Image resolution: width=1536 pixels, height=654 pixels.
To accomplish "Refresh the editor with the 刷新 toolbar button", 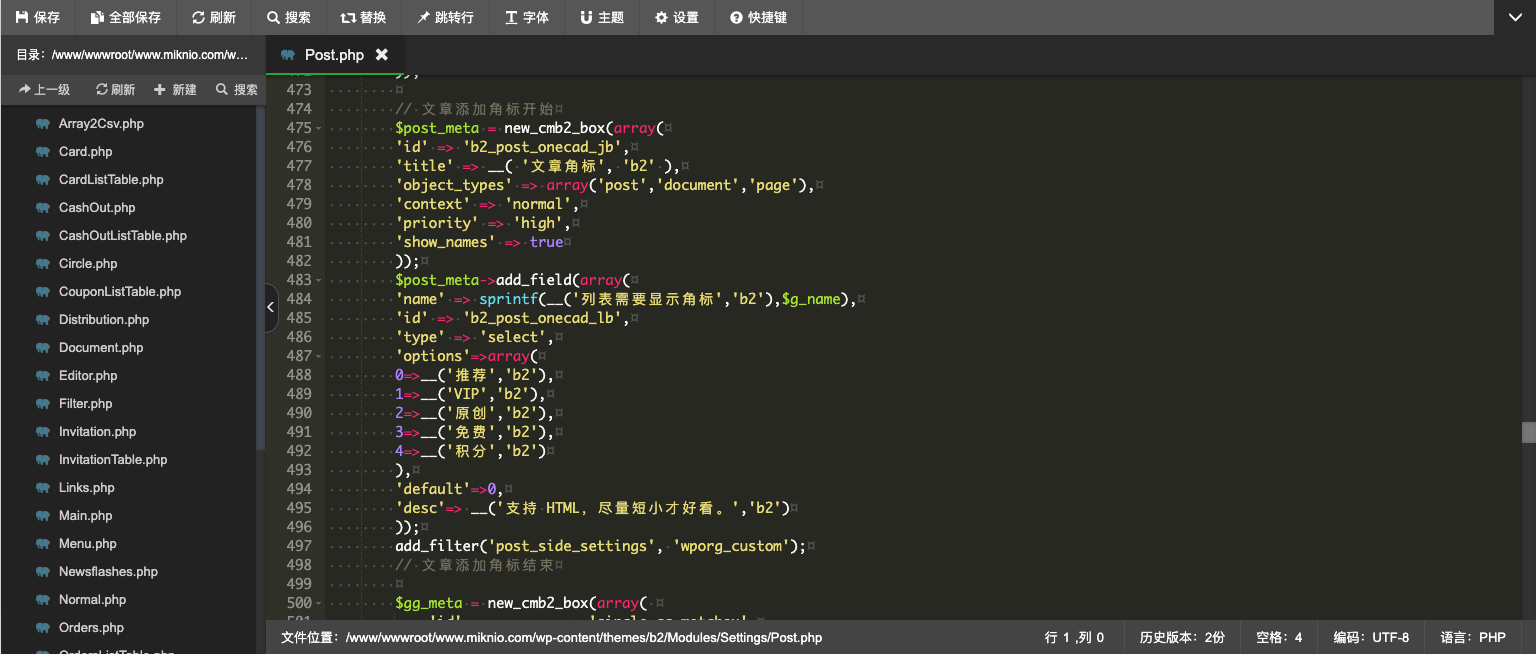I will (x=213, y=18).
